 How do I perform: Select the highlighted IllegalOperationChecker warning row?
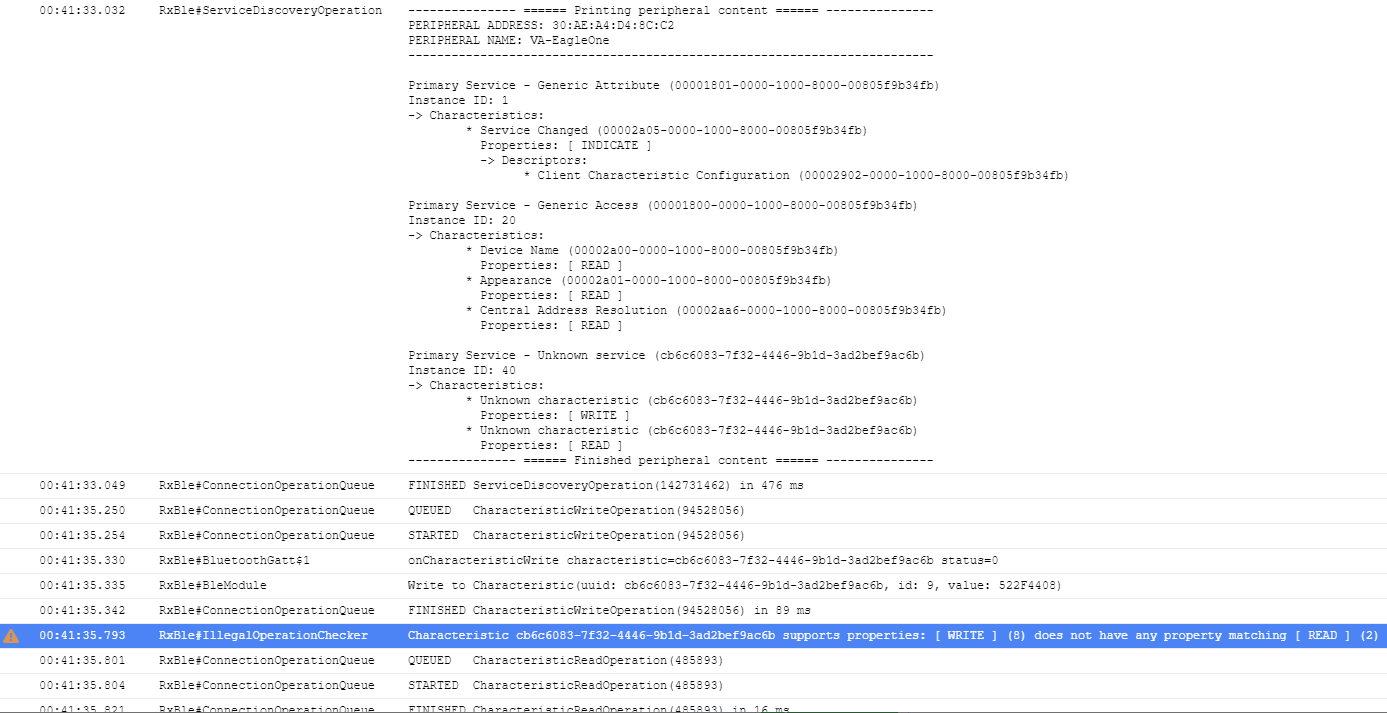[700, 635]
